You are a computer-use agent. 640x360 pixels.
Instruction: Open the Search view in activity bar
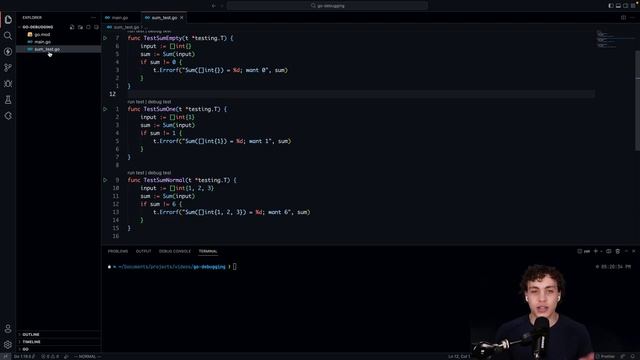(x=8, y=36)
